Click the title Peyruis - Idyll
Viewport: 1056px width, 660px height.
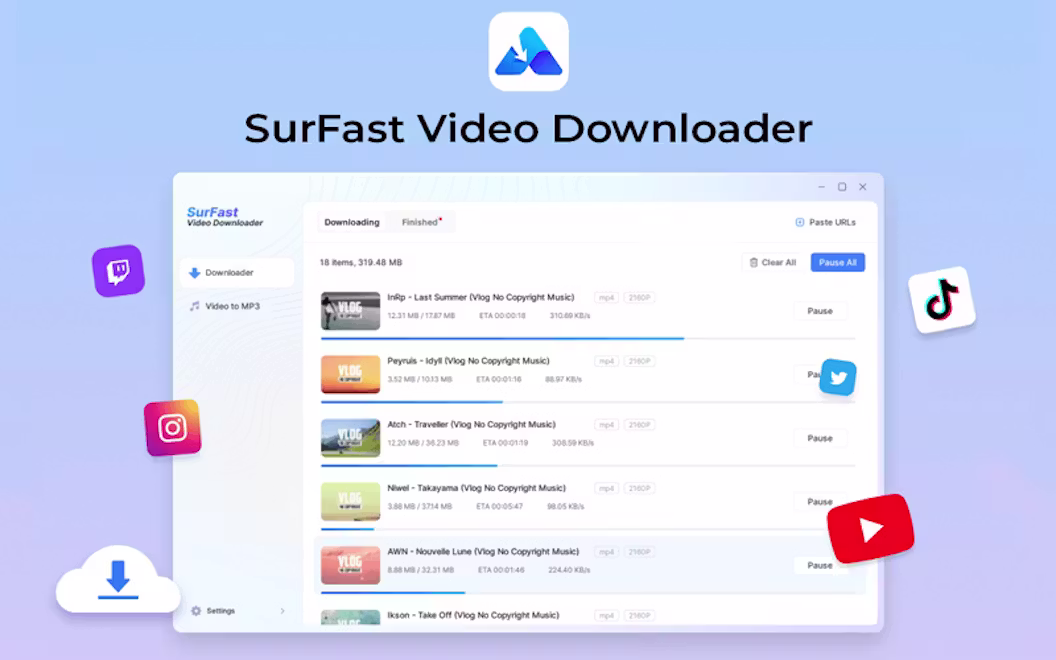coord(468,361)
